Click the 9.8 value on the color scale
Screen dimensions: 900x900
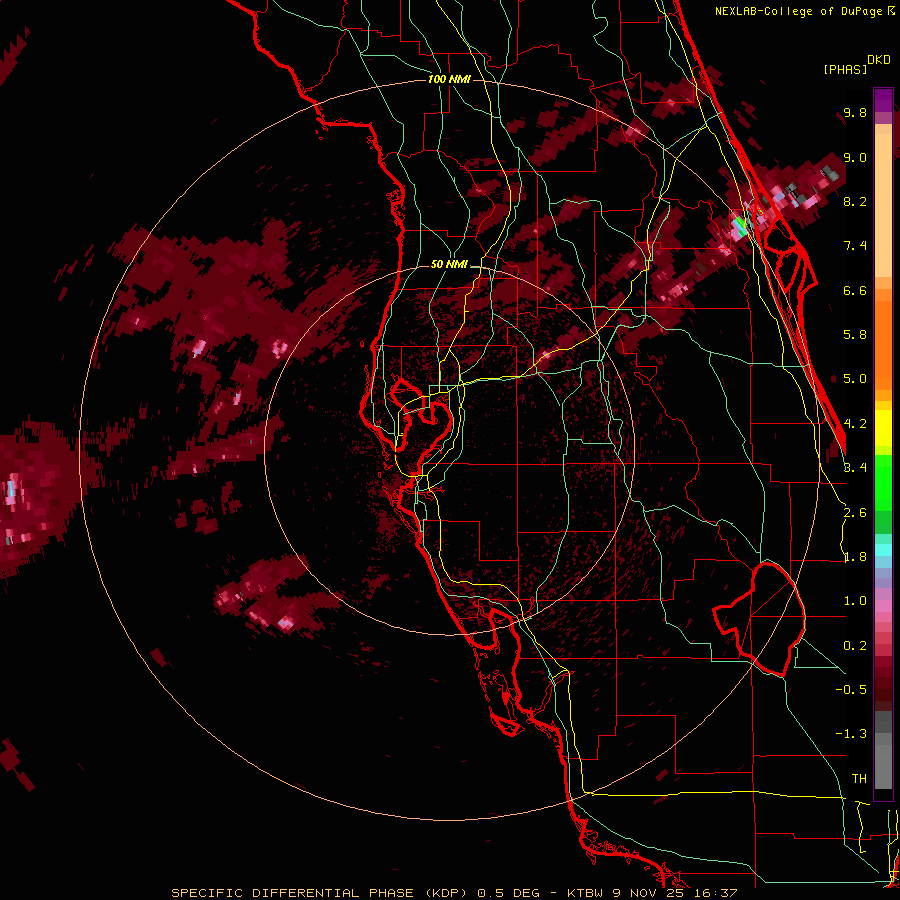[855, 112]
